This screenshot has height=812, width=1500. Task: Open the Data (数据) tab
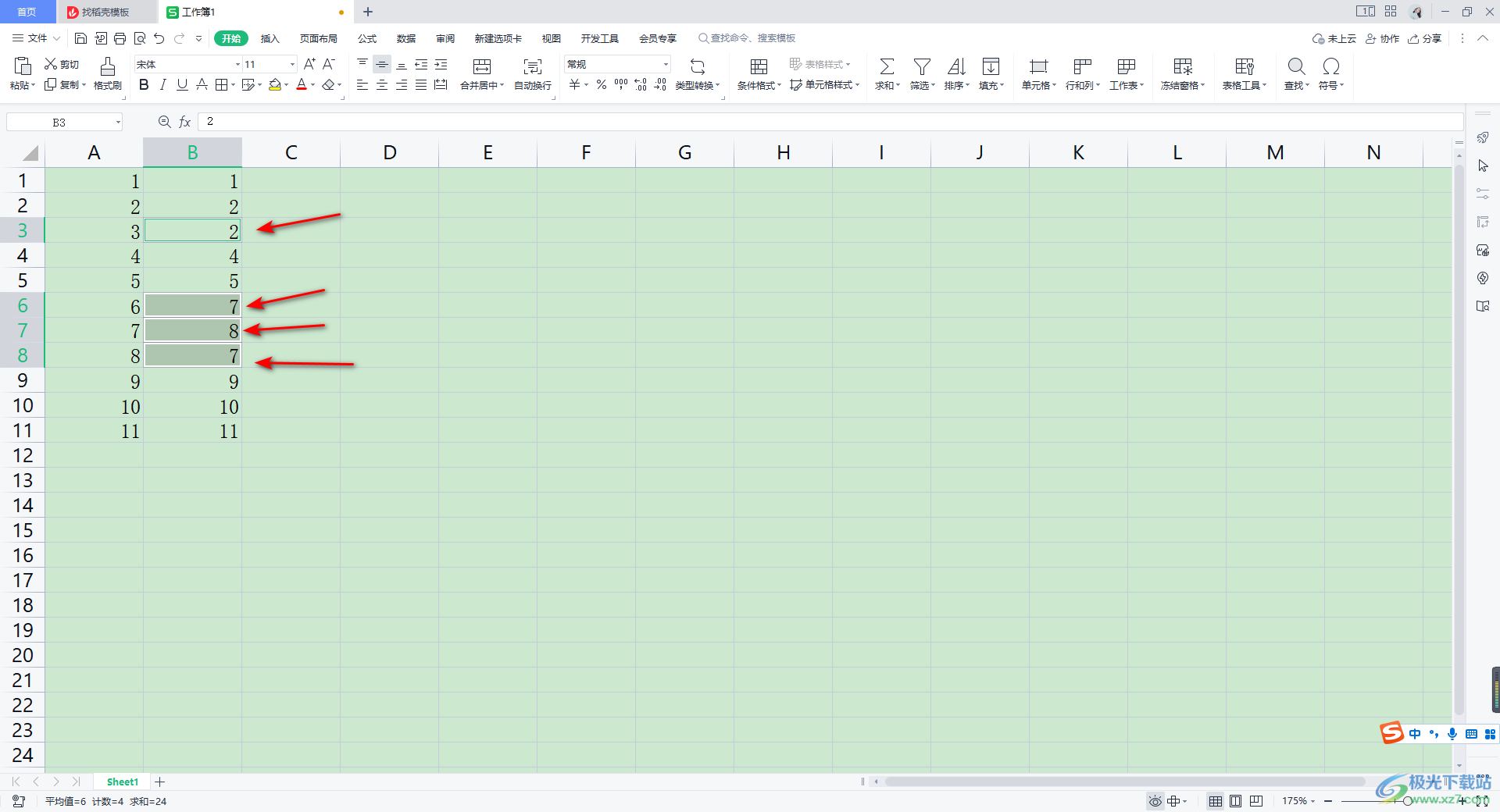point(406,38)
